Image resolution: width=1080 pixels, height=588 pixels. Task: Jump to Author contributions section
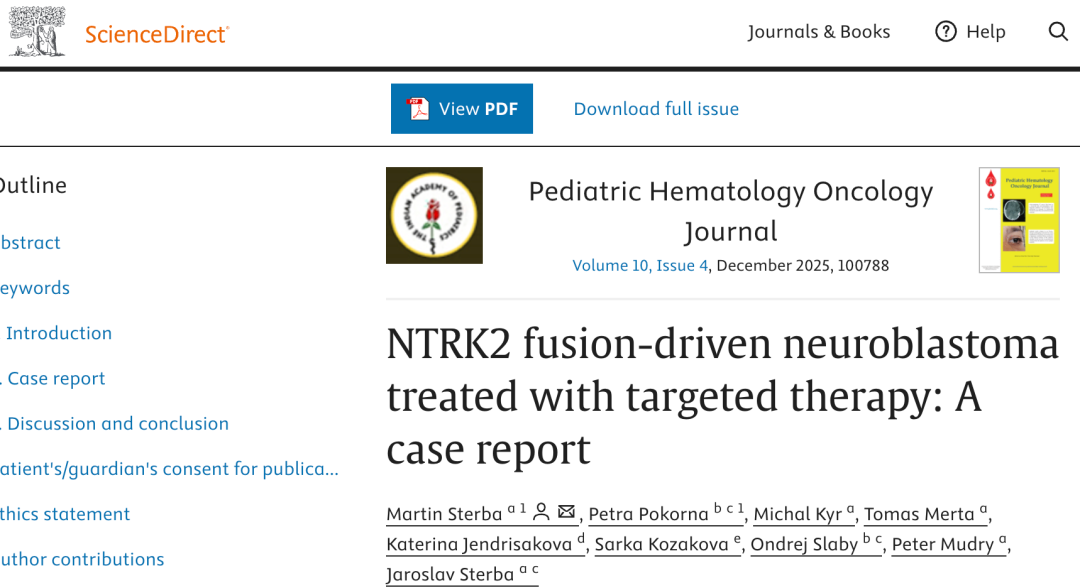click(82, 559)
